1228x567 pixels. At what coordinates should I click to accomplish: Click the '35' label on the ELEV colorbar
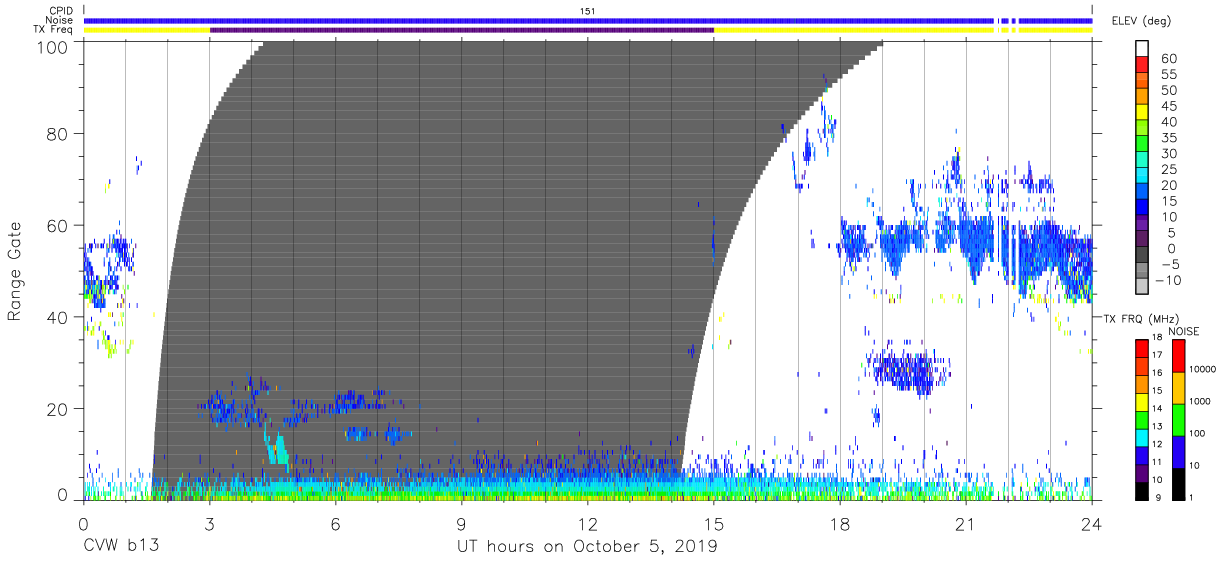click(1168, 138)
